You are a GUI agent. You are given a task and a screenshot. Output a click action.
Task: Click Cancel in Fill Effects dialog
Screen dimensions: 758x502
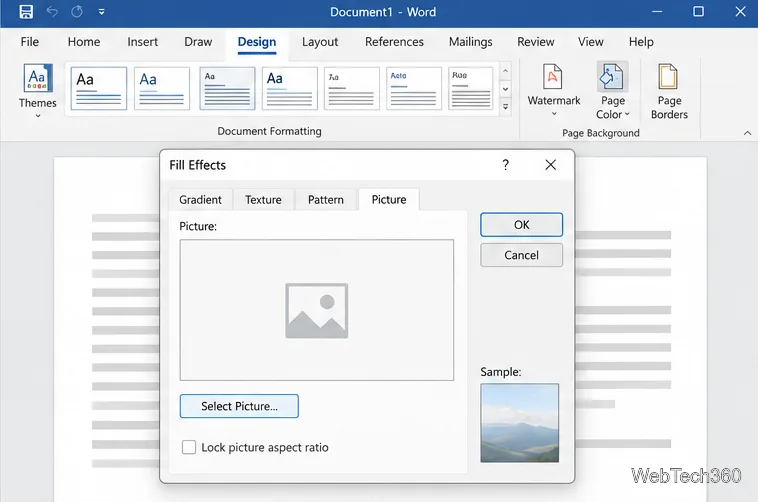(521, 255)
